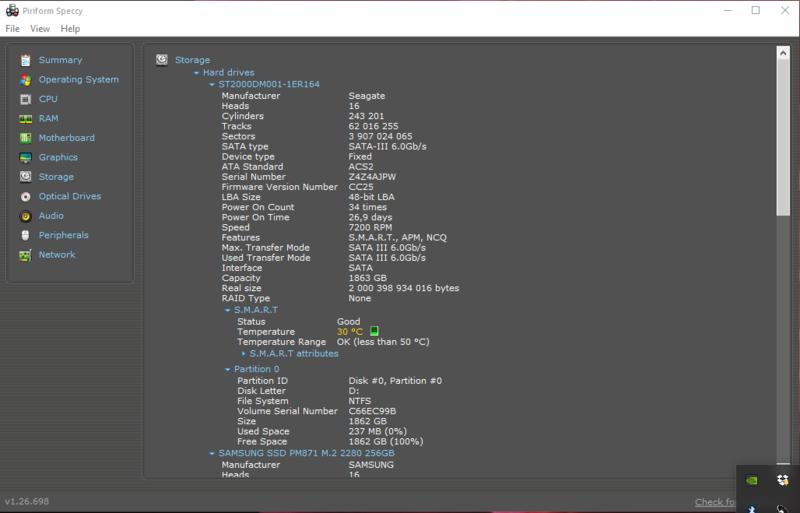This screenshot has width=800, height=513.
Task: Collapse the SAMSUNG SSD PM871 node
Action: click(212, 453)
